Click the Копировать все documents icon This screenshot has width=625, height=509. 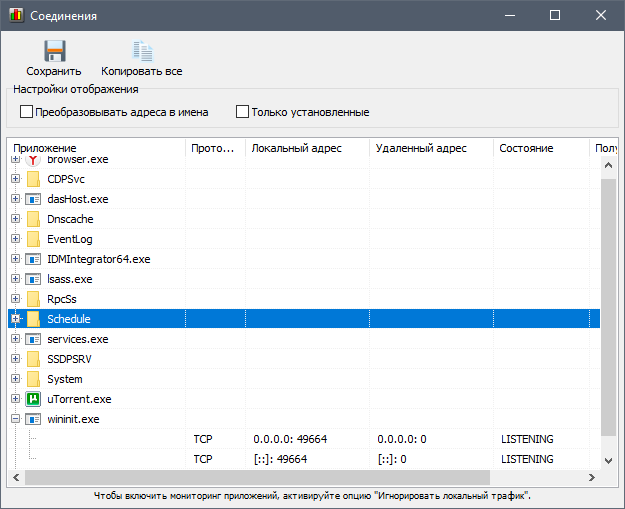pyautogui.click(x=143, y=51)
